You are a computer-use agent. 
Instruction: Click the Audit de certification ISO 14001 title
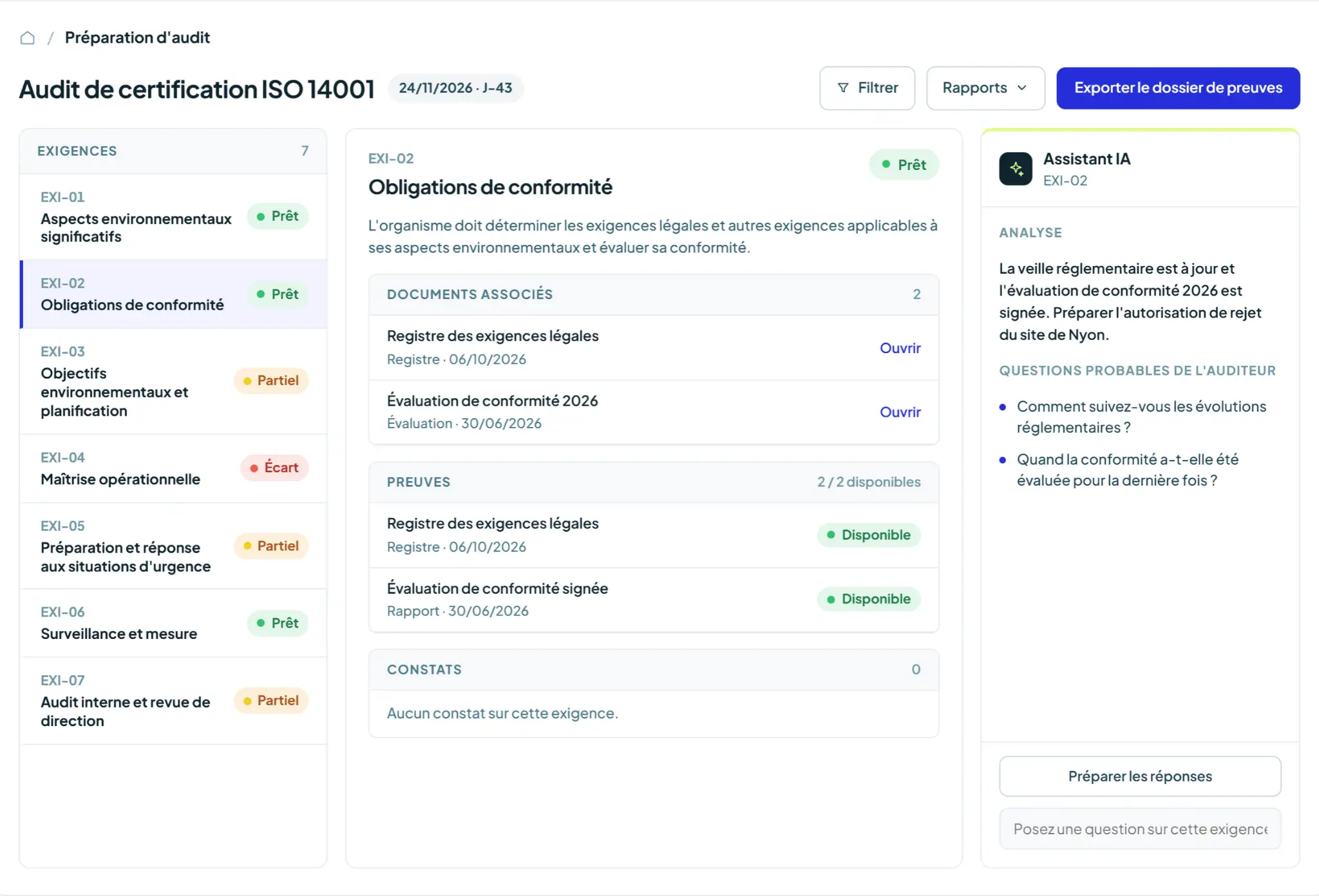pos(196,89)
